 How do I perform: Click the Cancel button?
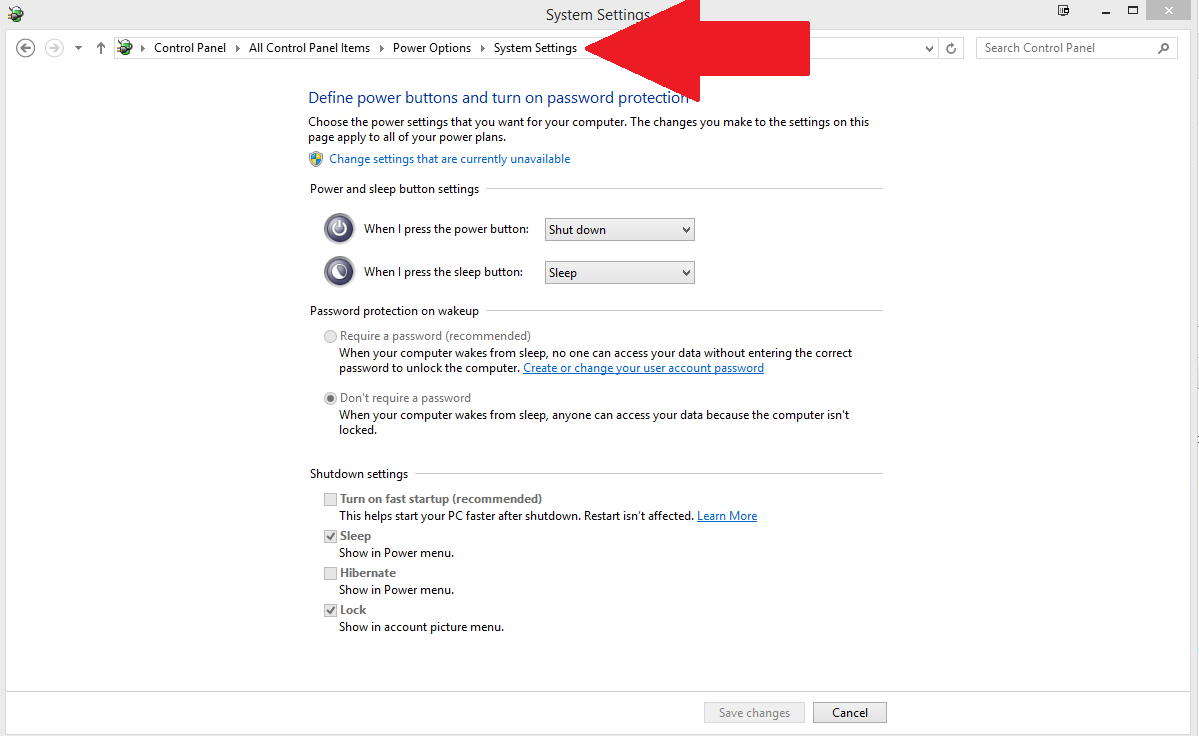point(850,712)
